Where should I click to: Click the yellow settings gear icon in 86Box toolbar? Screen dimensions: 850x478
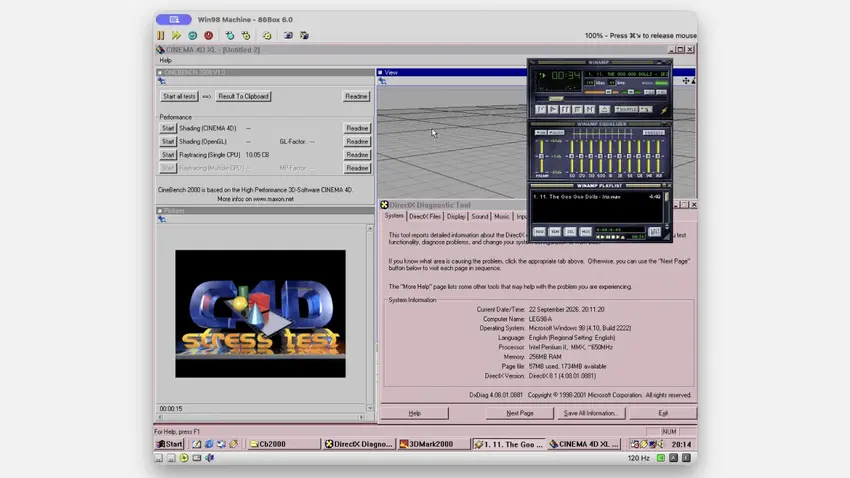tap(267, 35)
